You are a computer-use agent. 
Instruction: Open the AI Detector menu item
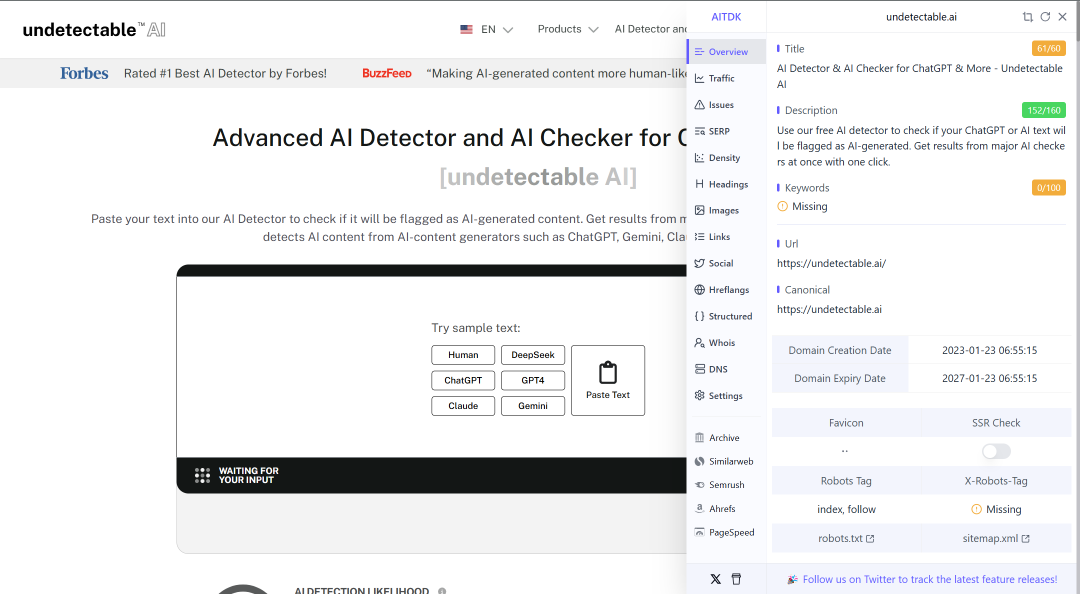[x=650, y=29]
